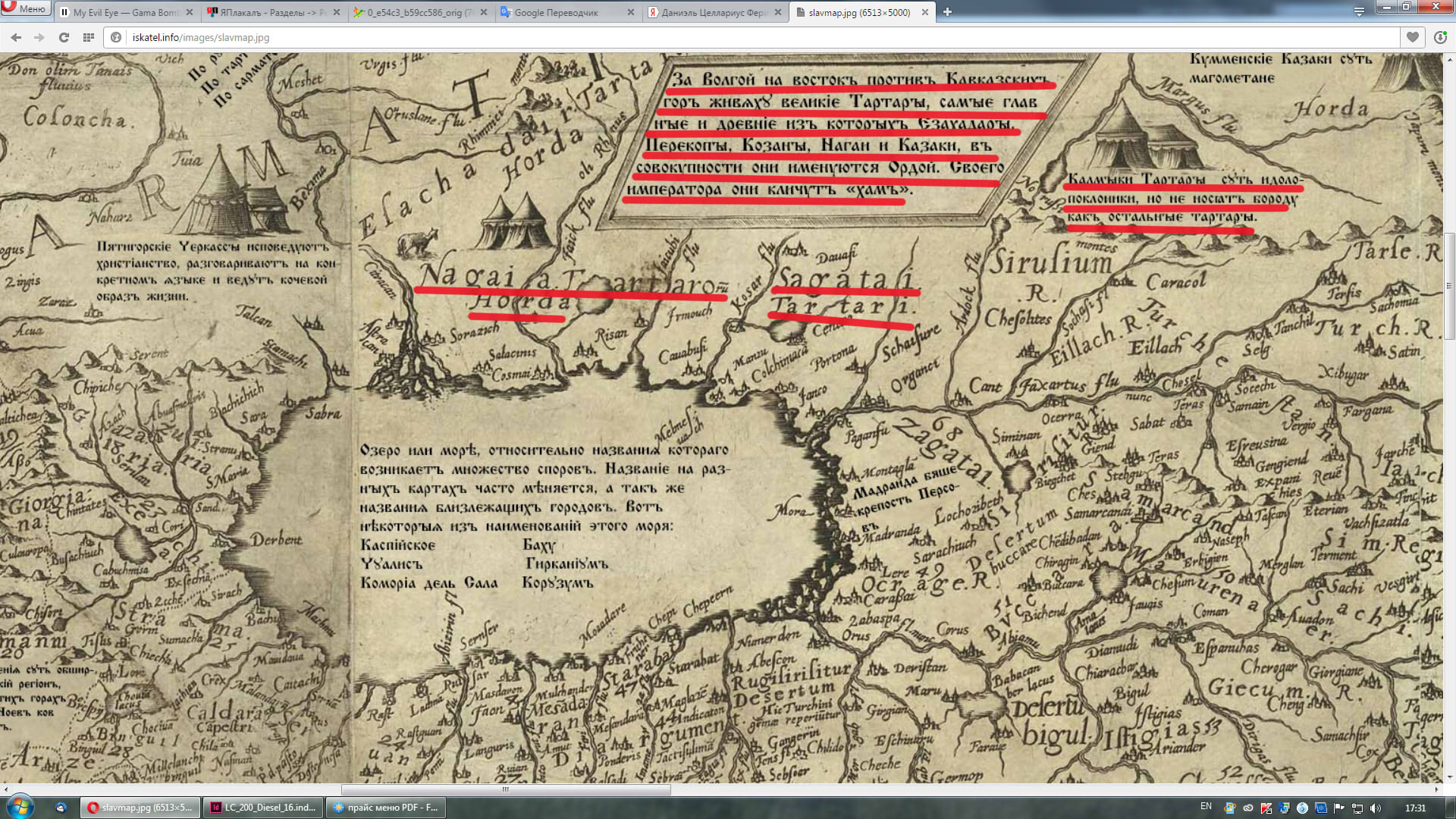Viewport: 1456px width, 819px height.
Task: Click the vertical scrollbar down arrow
Action: 1449,777
